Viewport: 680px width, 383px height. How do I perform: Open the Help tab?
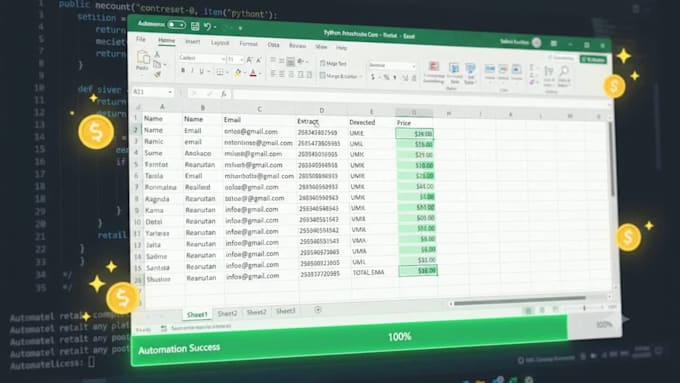(x=341, y=47)
